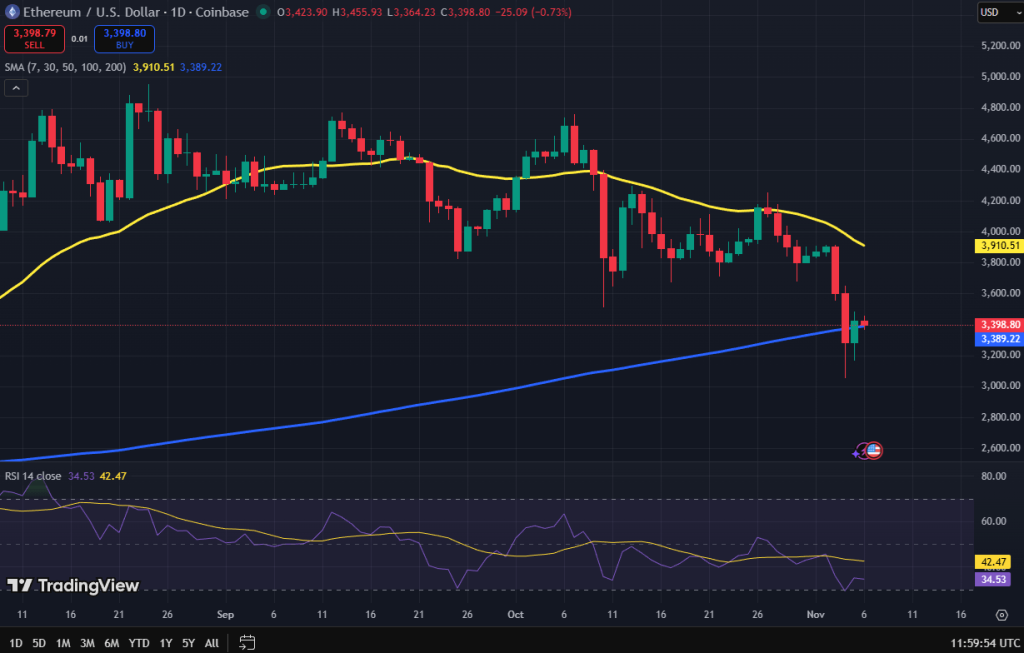
Task: Click the RSI 14 close indicator legend
Action: [35, 476]
